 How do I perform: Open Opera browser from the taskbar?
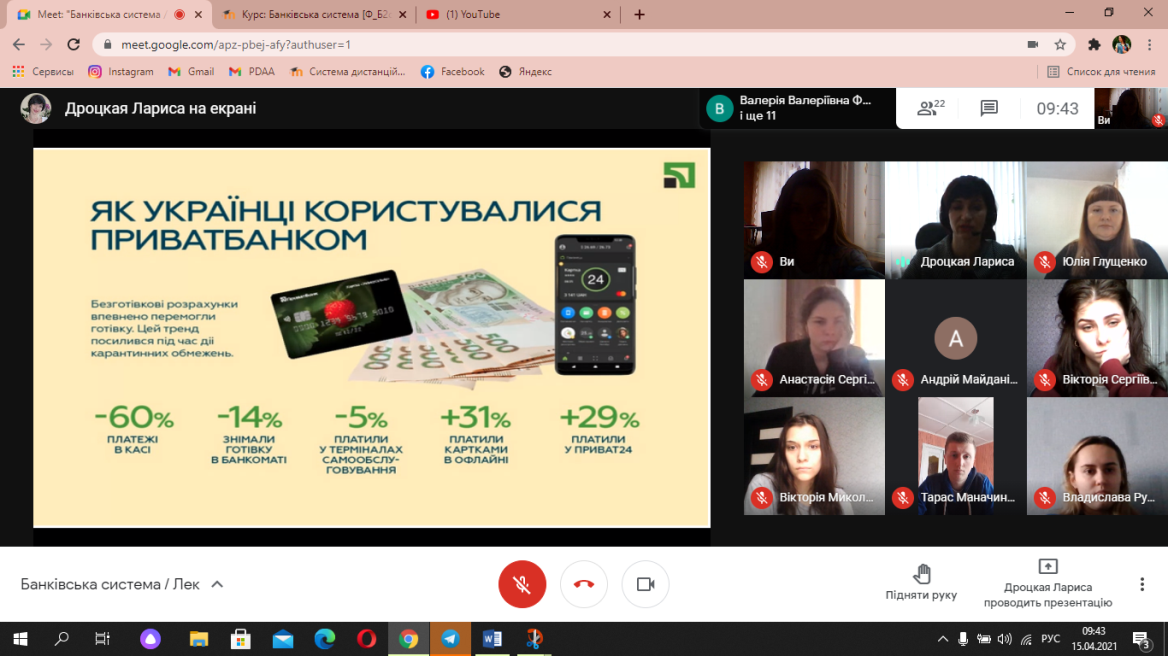point(366,639)
